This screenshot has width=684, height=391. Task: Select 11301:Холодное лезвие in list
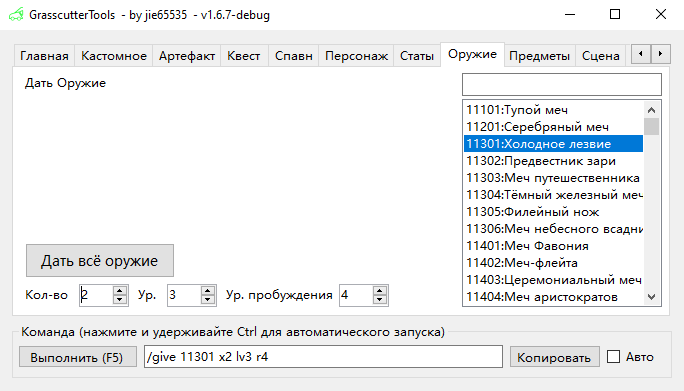click(x=554, y=144)
